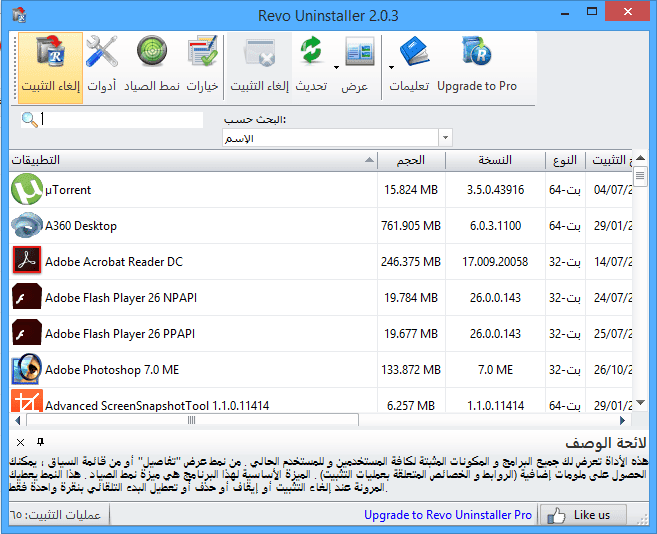
Task: Click the thumbs-up icon on Like us
Action: (x=556, y=515)
